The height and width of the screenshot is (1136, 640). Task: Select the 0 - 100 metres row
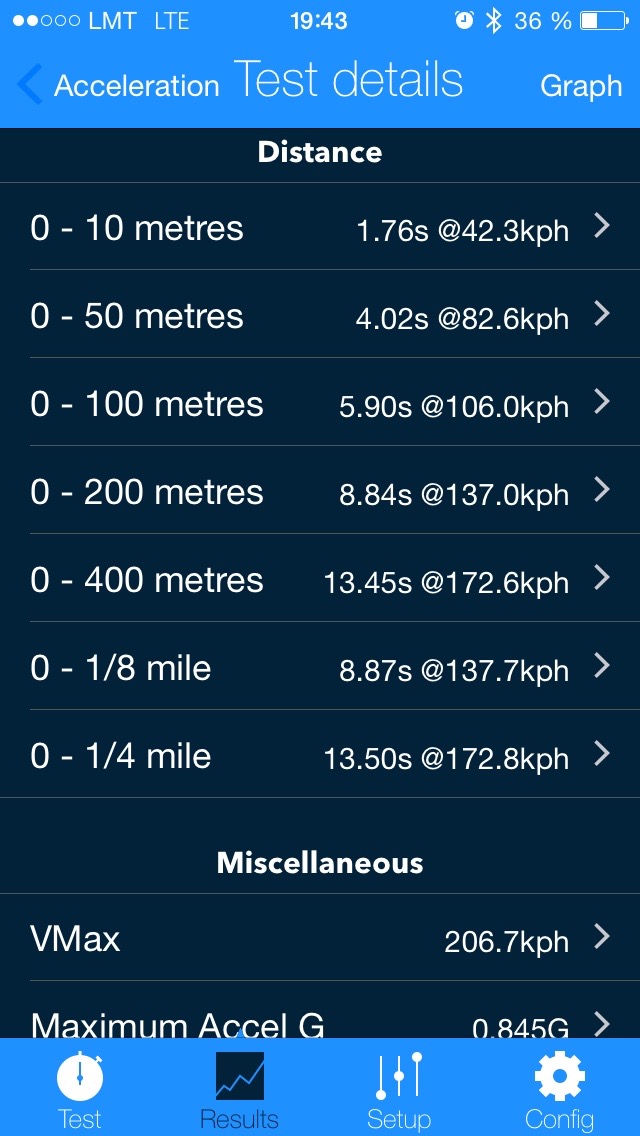(x=320, y=402)
